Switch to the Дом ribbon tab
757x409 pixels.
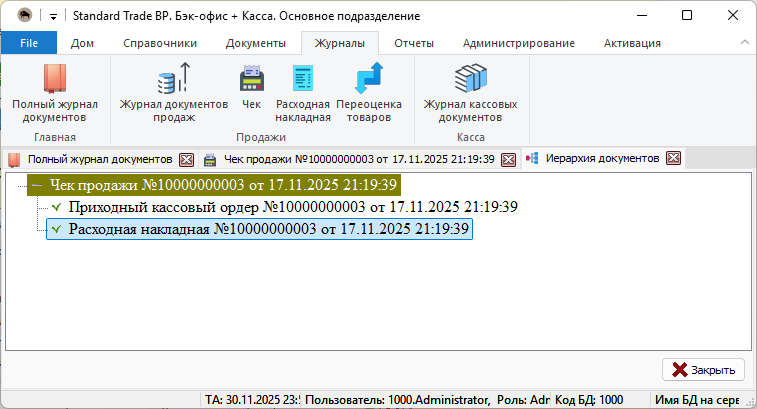82,43
